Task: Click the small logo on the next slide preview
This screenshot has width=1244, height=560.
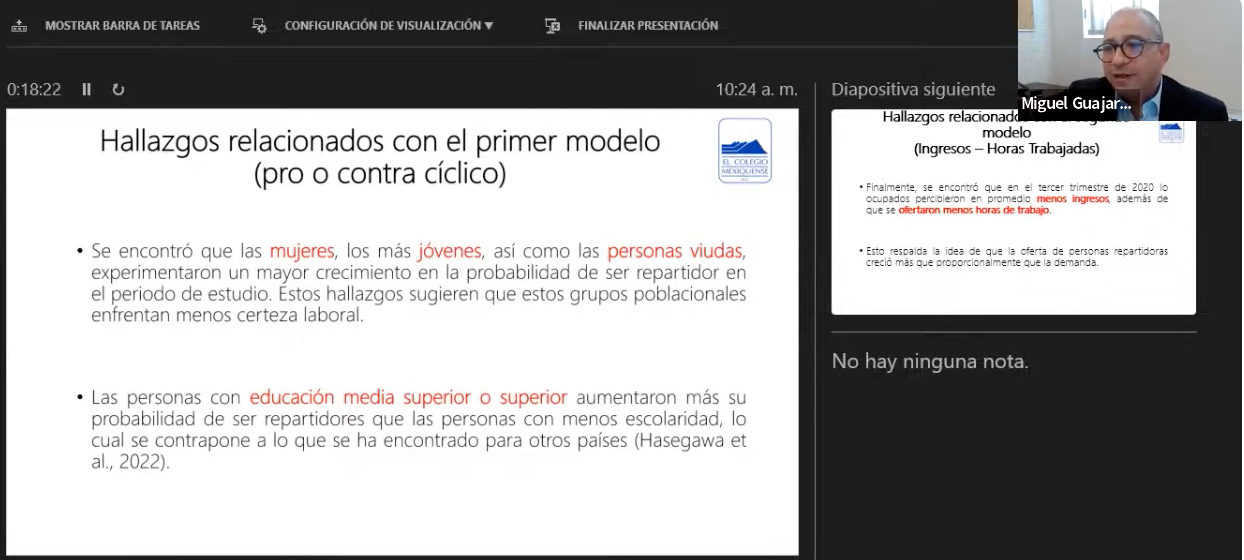Action: pos(1171,132)
